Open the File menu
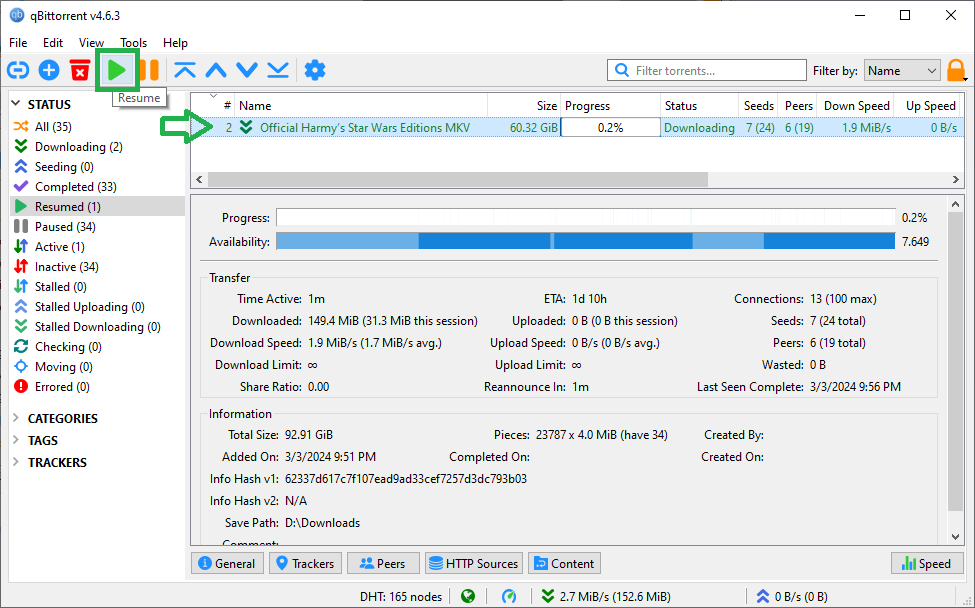 point(18,42)
